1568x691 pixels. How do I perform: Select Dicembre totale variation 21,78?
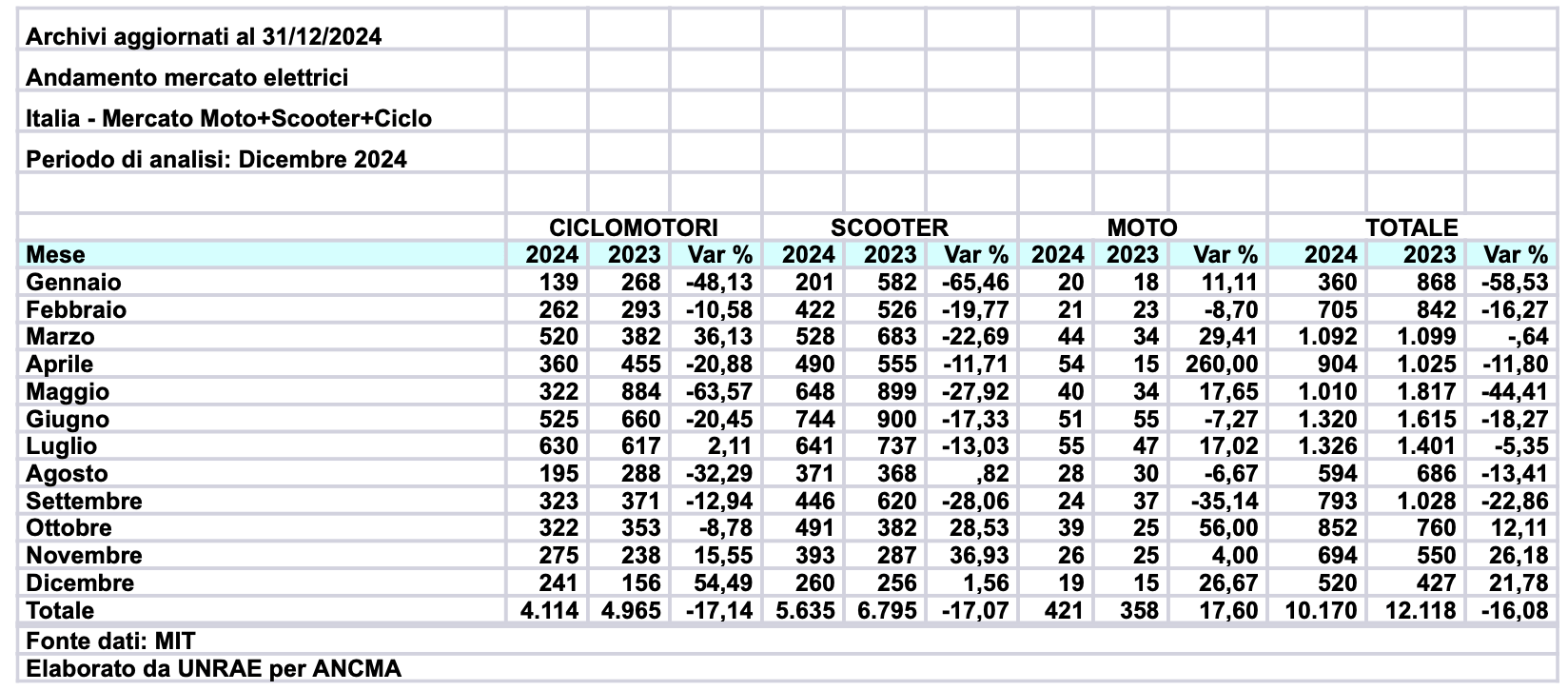(x=1520, y=583)
